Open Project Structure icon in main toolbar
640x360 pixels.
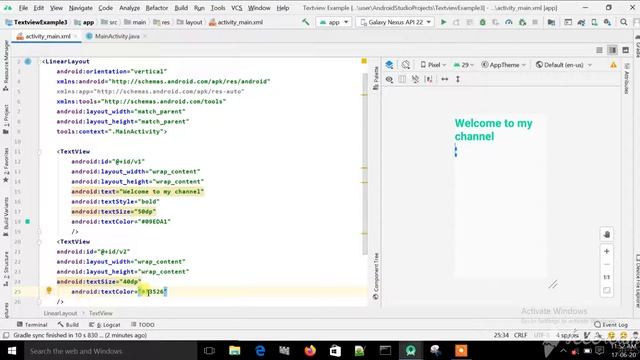tap(551, 22)
